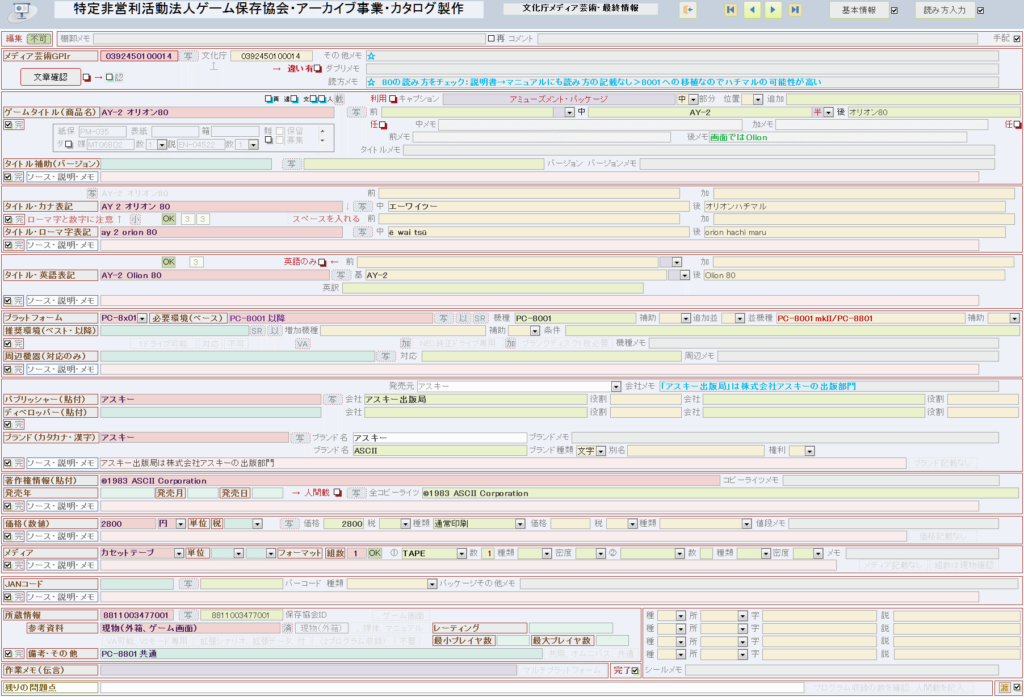Click the 人間数 red marker icon

[338, 493]
